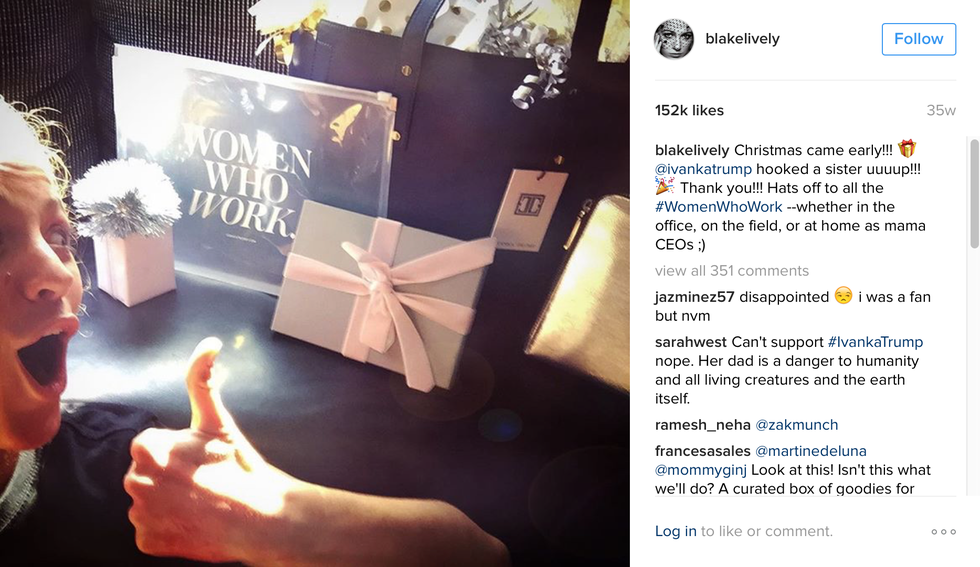Open the @martinedeluna mention

811,451
